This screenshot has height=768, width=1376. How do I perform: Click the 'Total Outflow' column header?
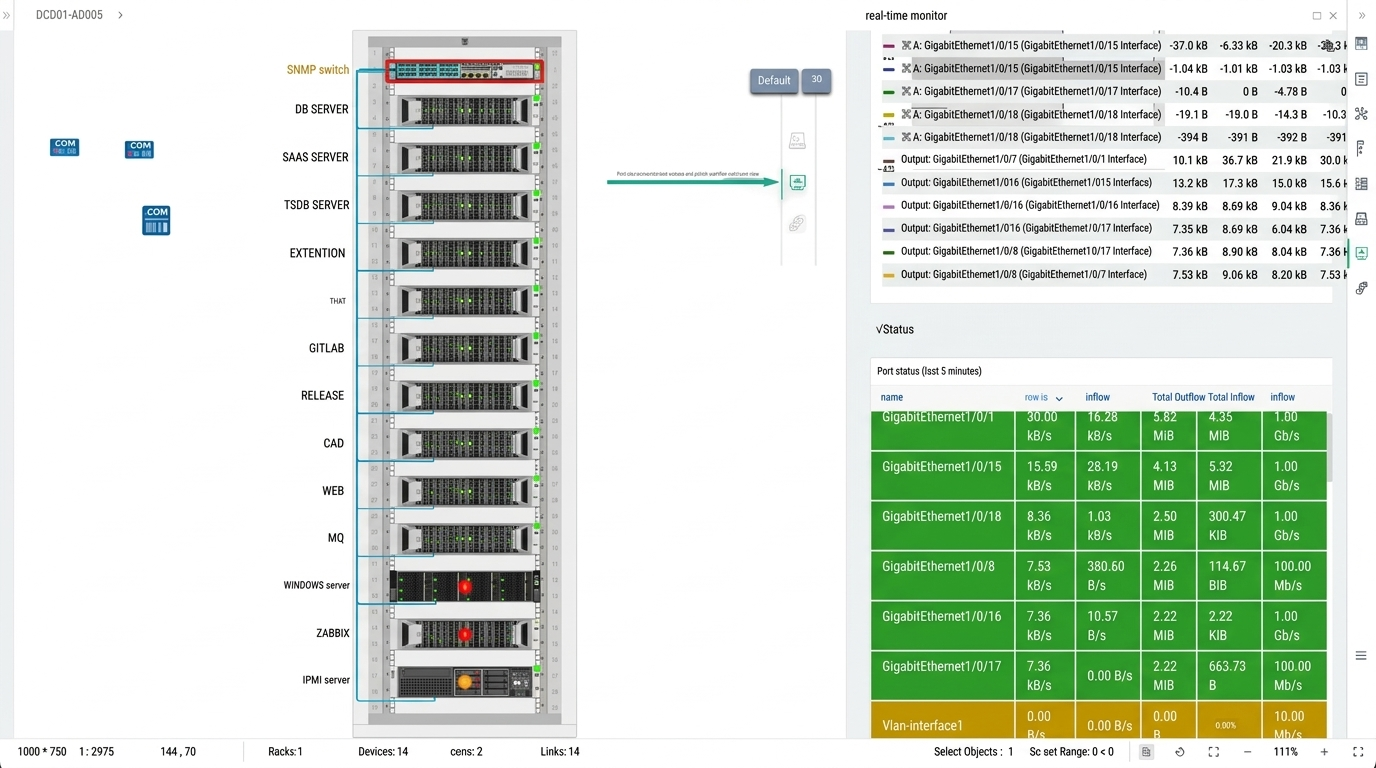tap(1179, 397)
